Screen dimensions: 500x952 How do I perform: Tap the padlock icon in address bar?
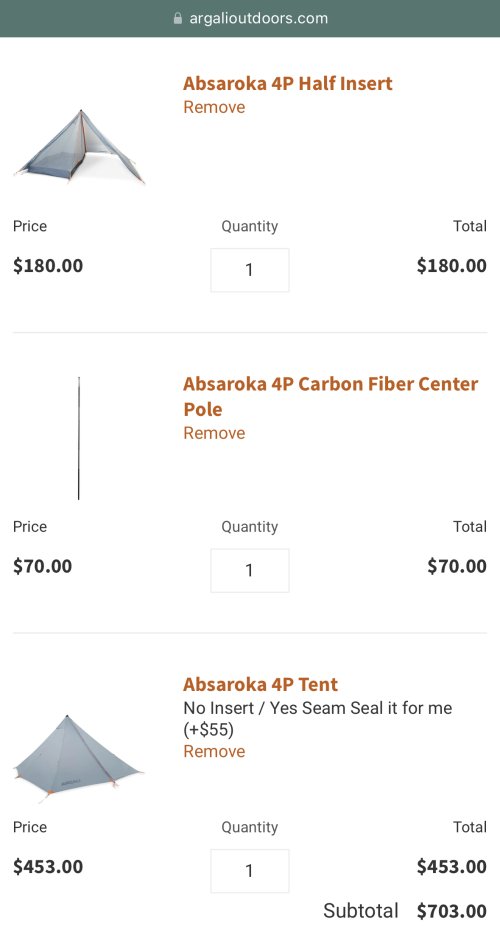(178, 18)
